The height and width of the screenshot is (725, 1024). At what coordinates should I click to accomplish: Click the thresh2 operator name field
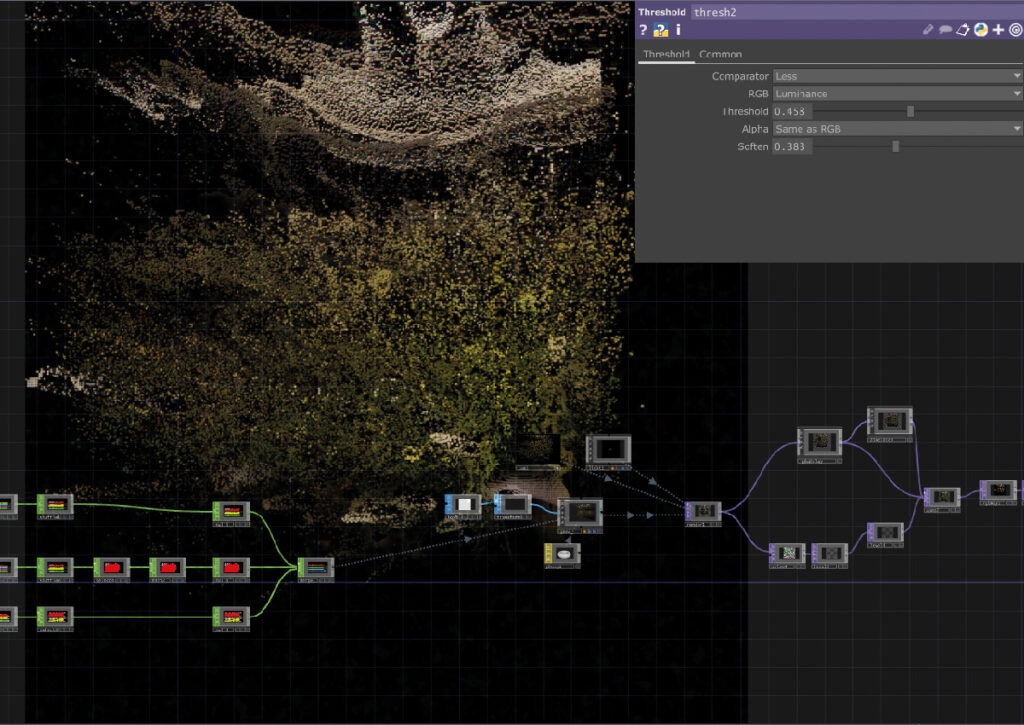click(x=855, y=12)
